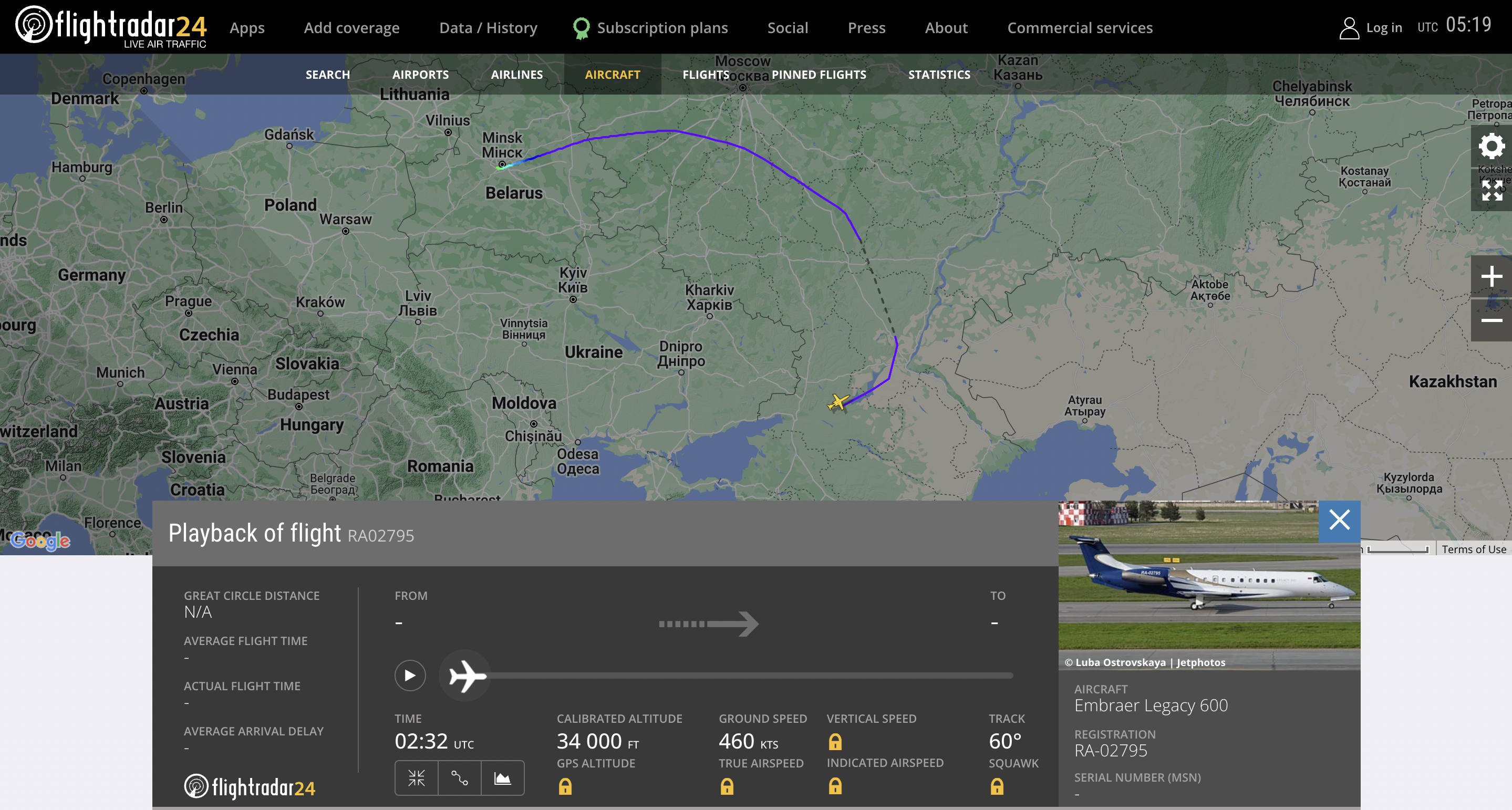Screen dimensions: 1512x810
Task: Open Commercial services menu
Action: point(1080,28)
